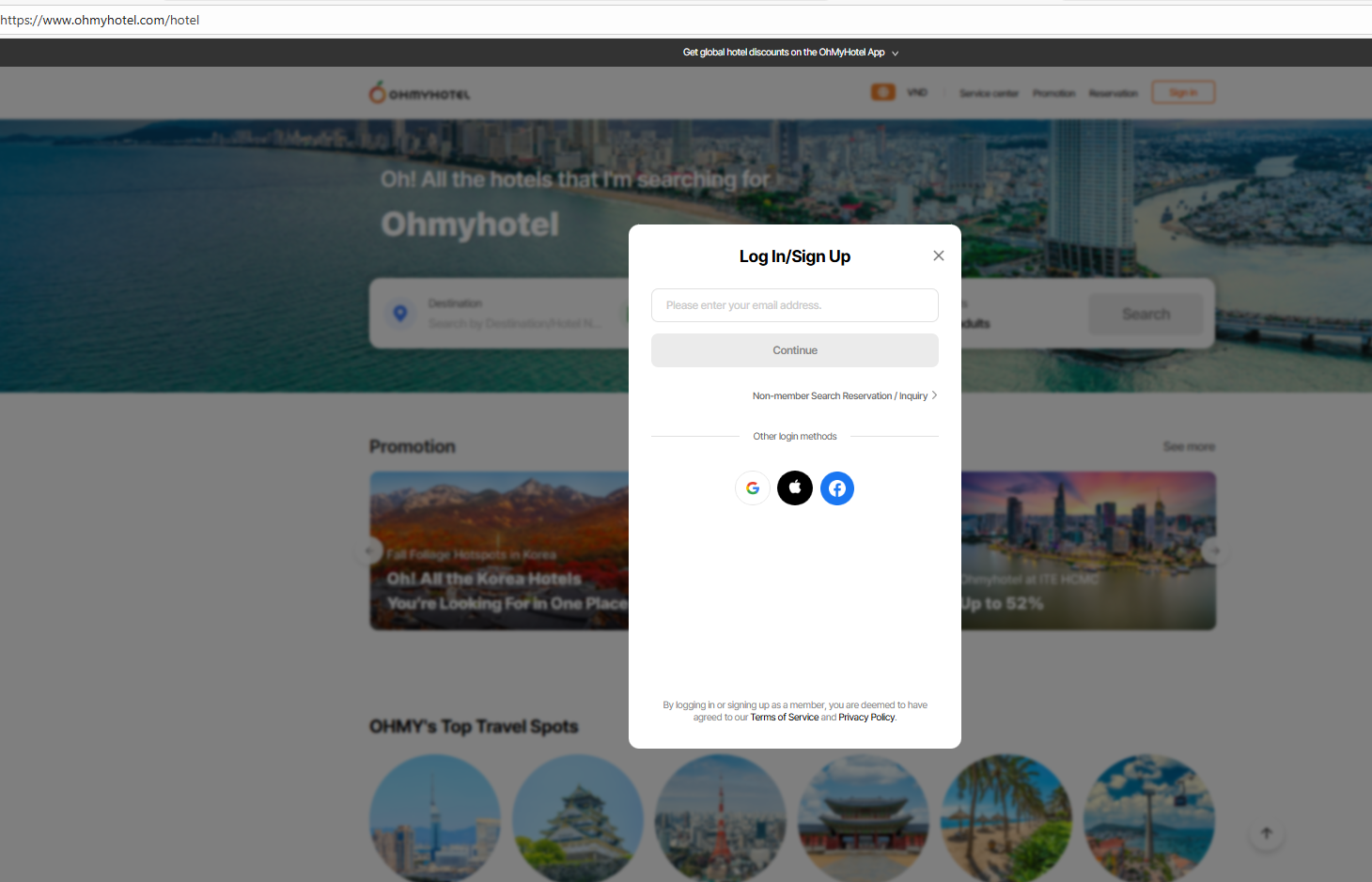Click the email address input field
Viewport: 1372px width, 882px height.
[795, 305]
